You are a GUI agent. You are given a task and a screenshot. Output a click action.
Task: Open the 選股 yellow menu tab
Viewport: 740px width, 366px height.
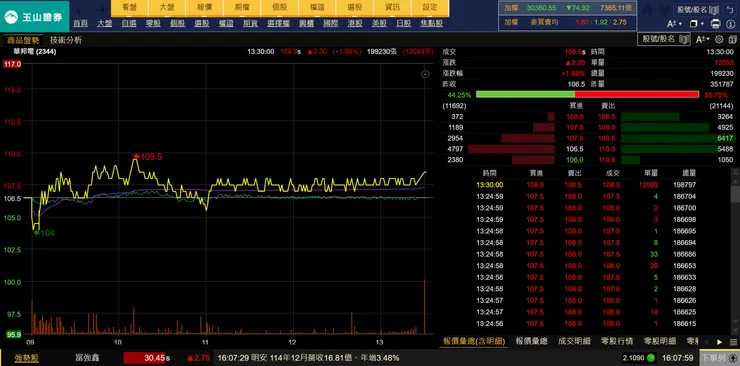354,8
